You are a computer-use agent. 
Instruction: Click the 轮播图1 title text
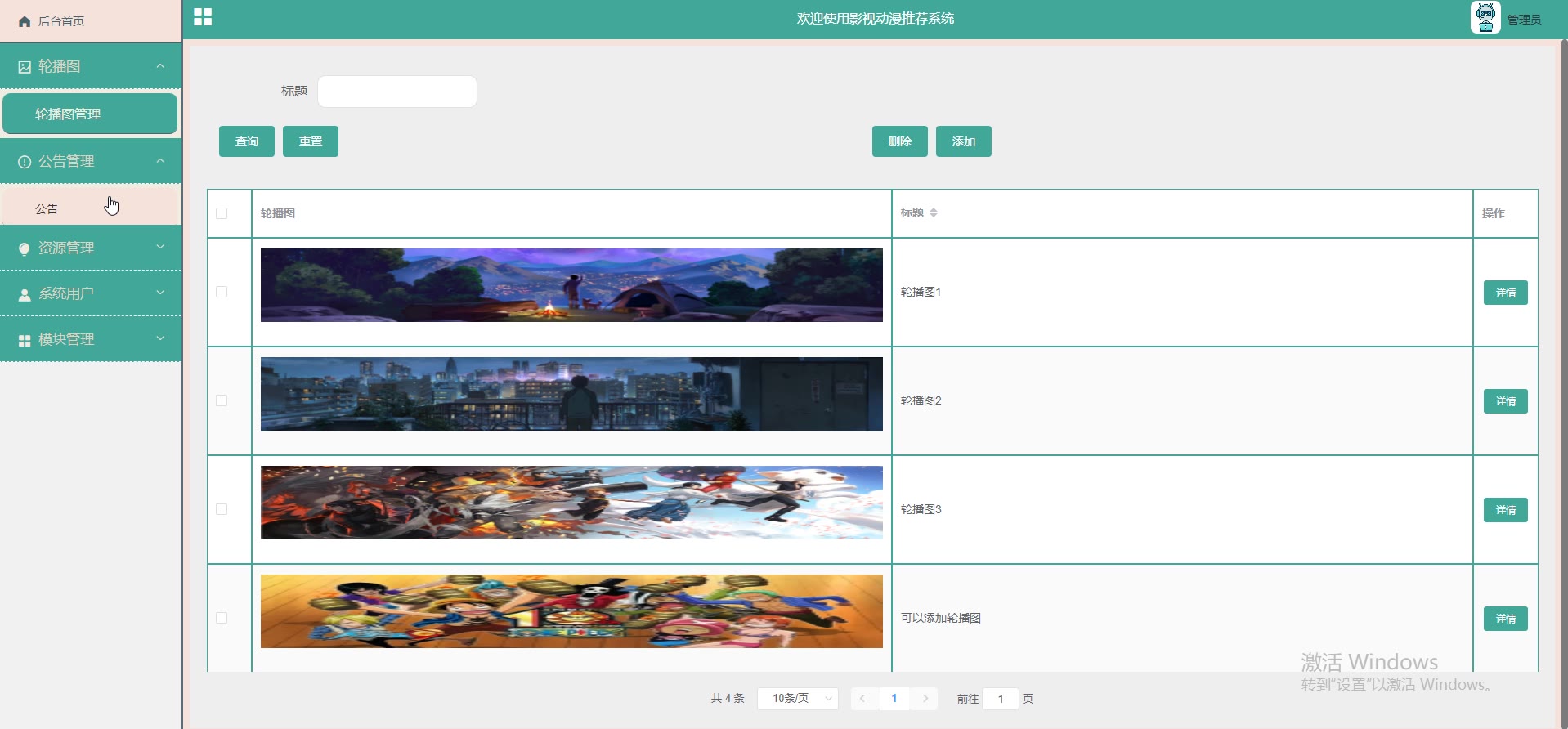tap(921, 292)
